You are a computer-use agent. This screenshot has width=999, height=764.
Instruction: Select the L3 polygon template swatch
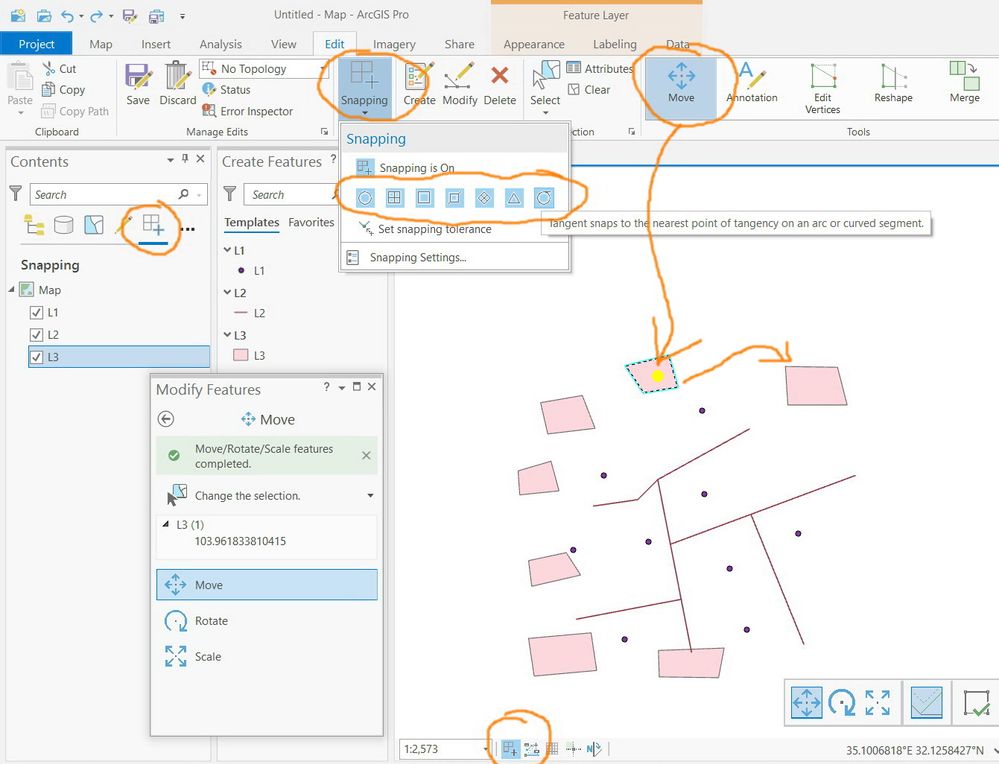(x=241, y=356)
